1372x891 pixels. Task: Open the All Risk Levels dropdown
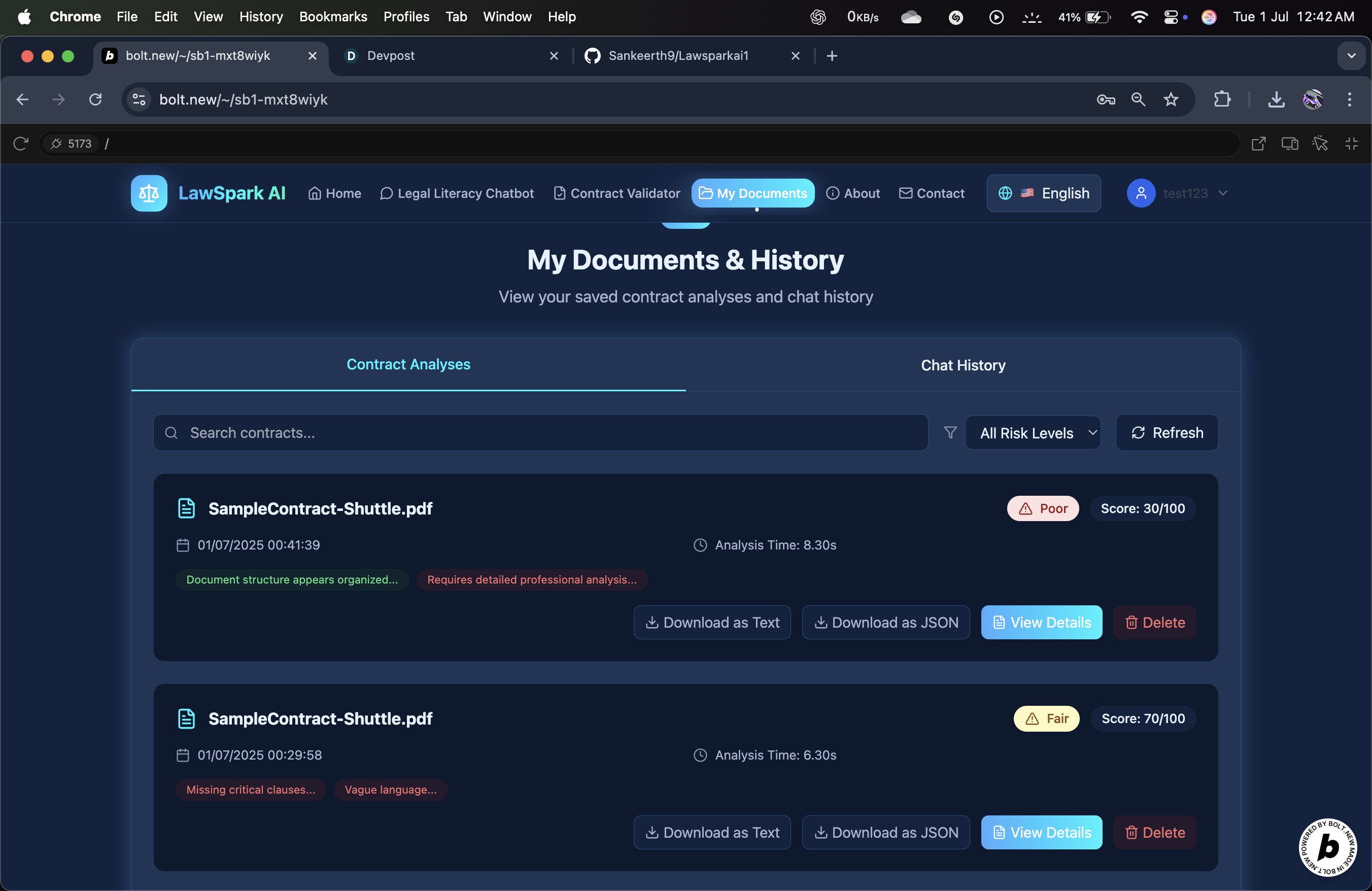click(1033, 433)
